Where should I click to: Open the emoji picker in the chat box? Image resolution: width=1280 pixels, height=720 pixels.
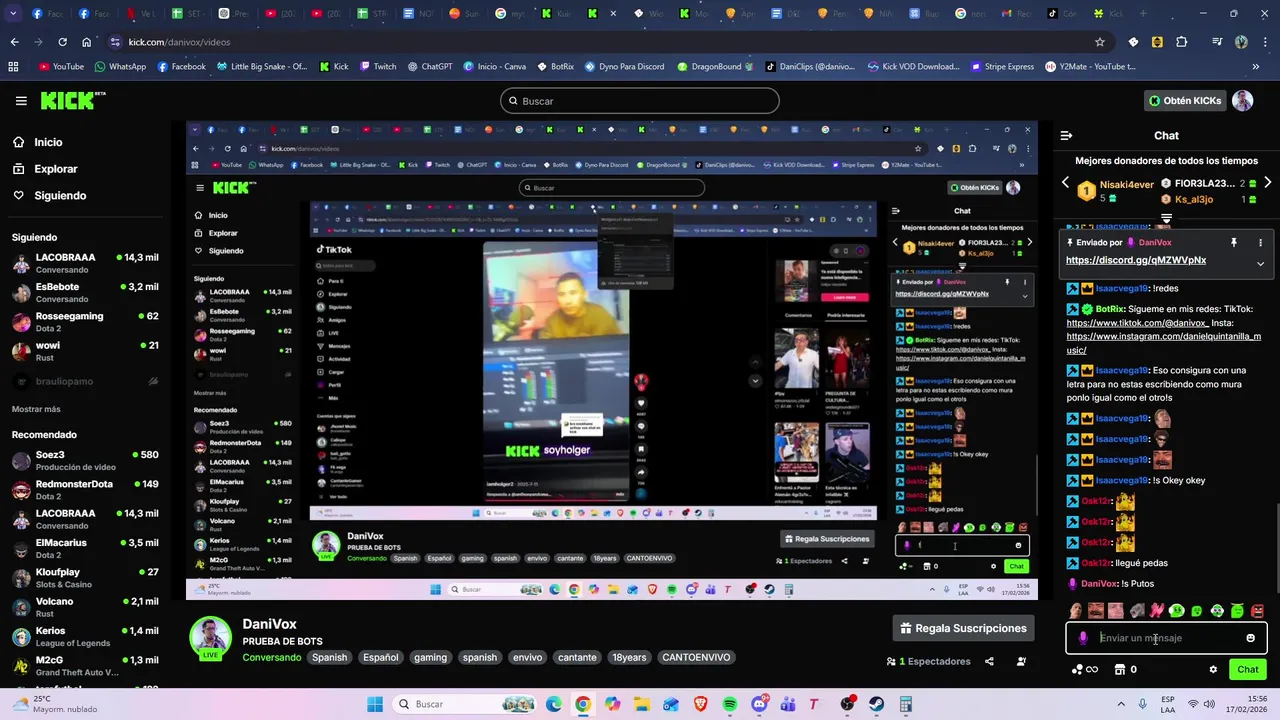tap(1250, 638)
